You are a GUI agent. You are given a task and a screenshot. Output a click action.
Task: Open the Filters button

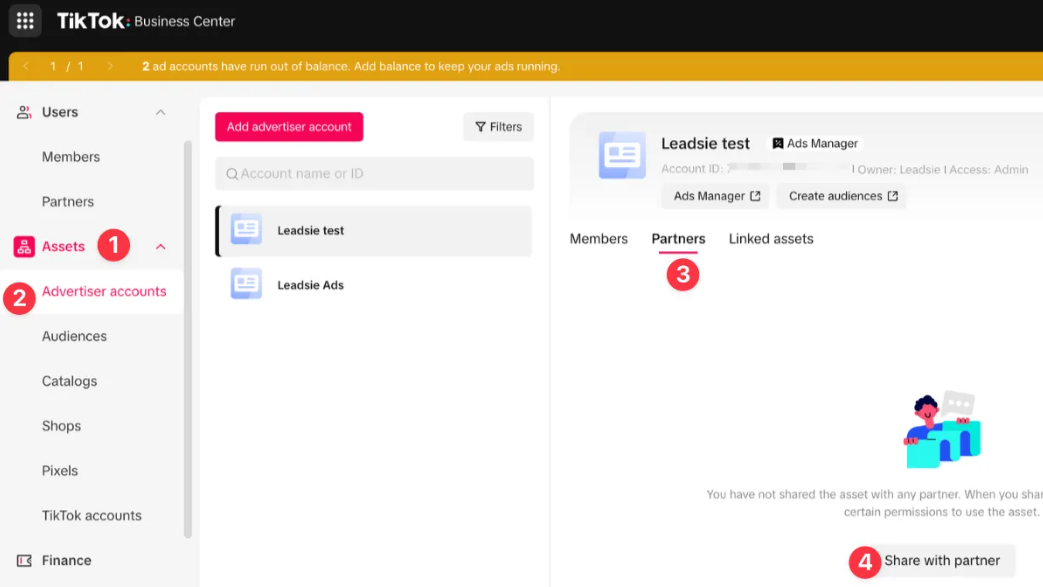pos(498,126)
